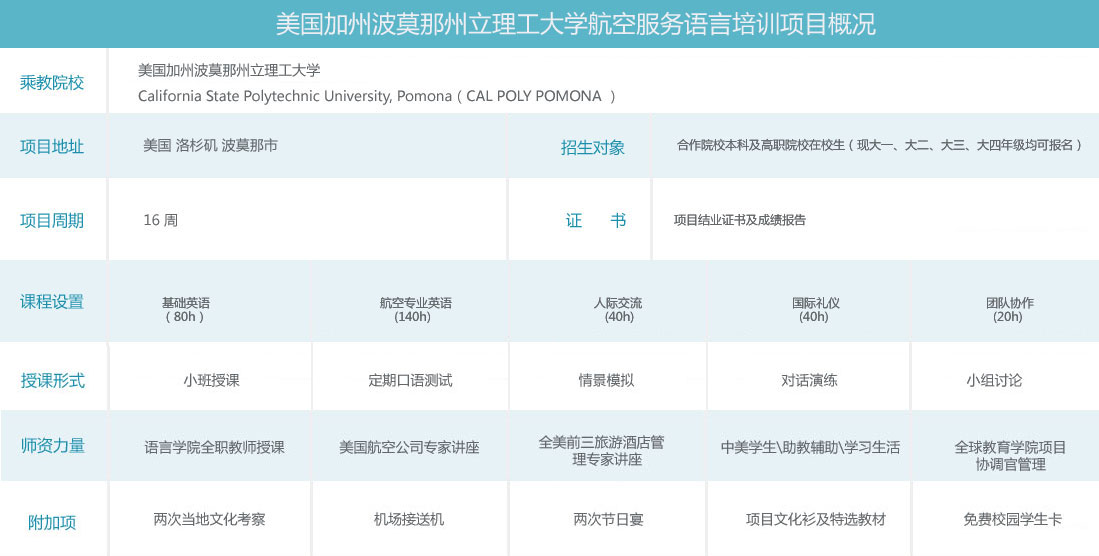This screenshot has width=1099, height=556.
Task: Click the course cell 人际交流 (40h)
Action: 617,310
